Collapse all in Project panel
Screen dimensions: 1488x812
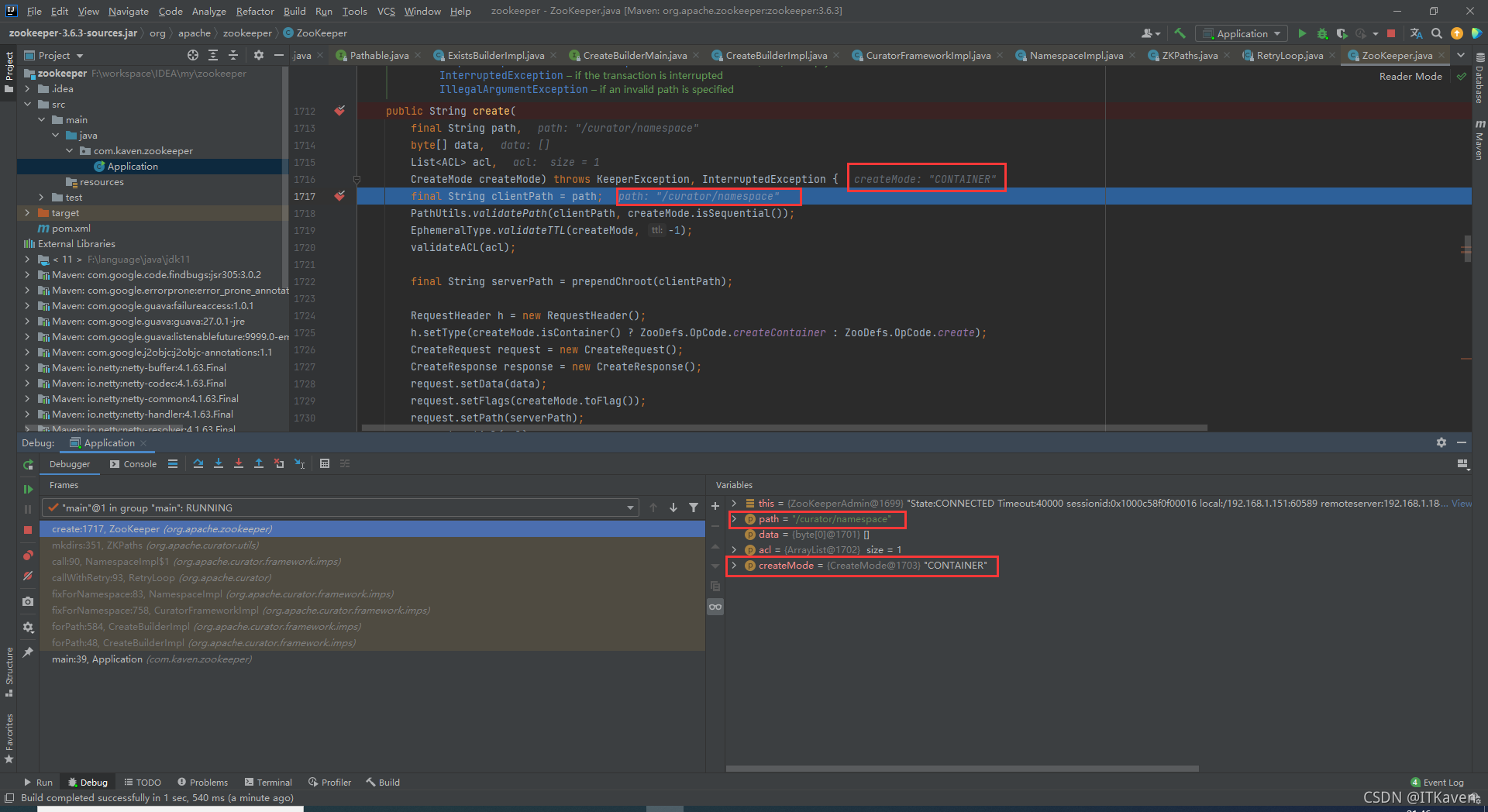(233, 55)
